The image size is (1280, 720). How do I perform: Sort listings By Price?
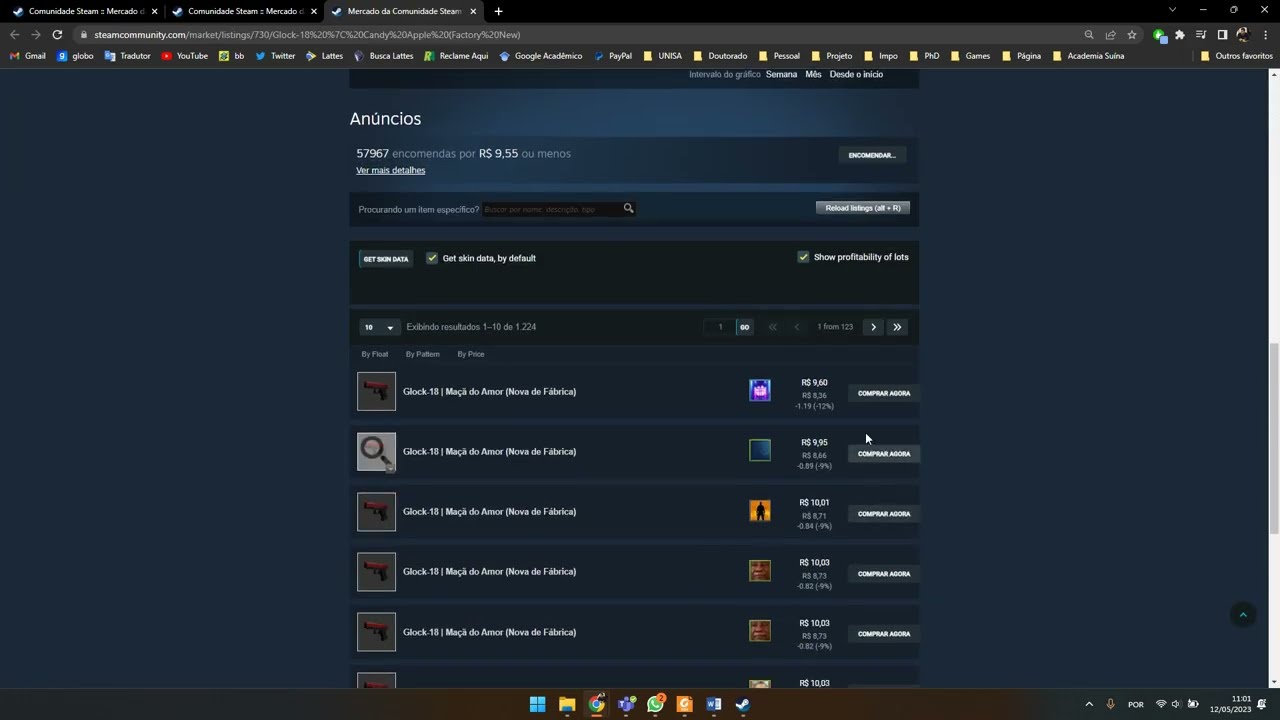471,354
